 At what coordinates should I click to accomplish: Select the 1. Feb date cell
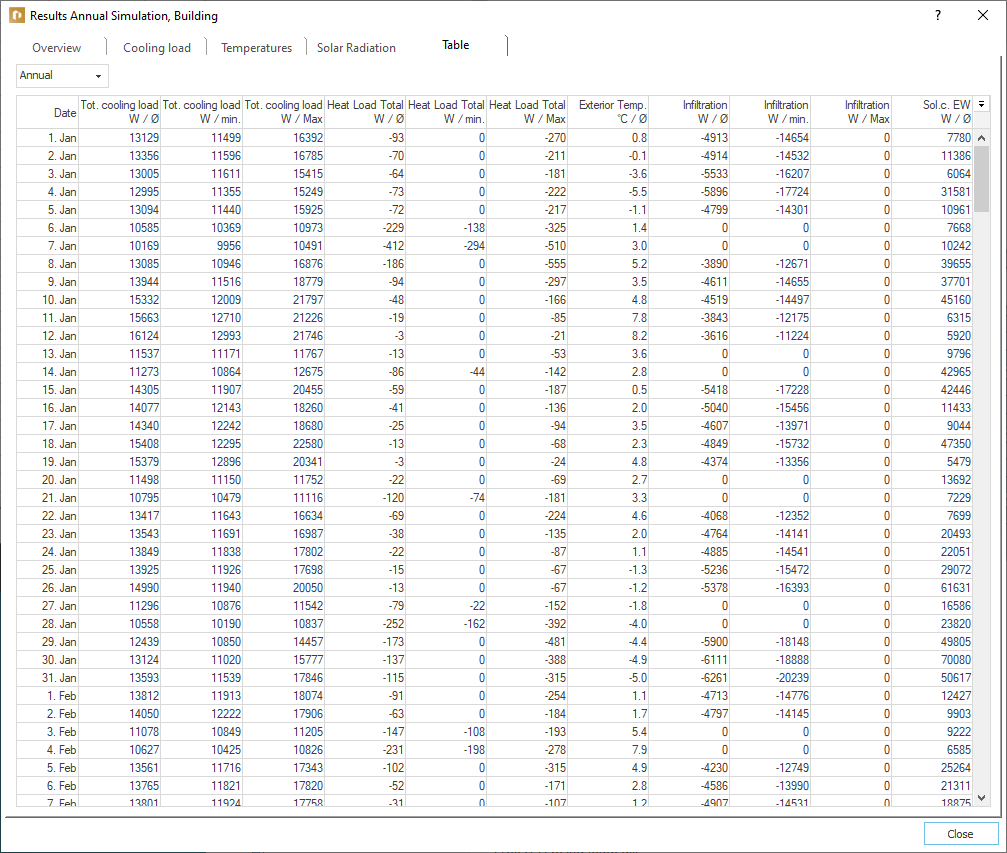pos(48,696)
